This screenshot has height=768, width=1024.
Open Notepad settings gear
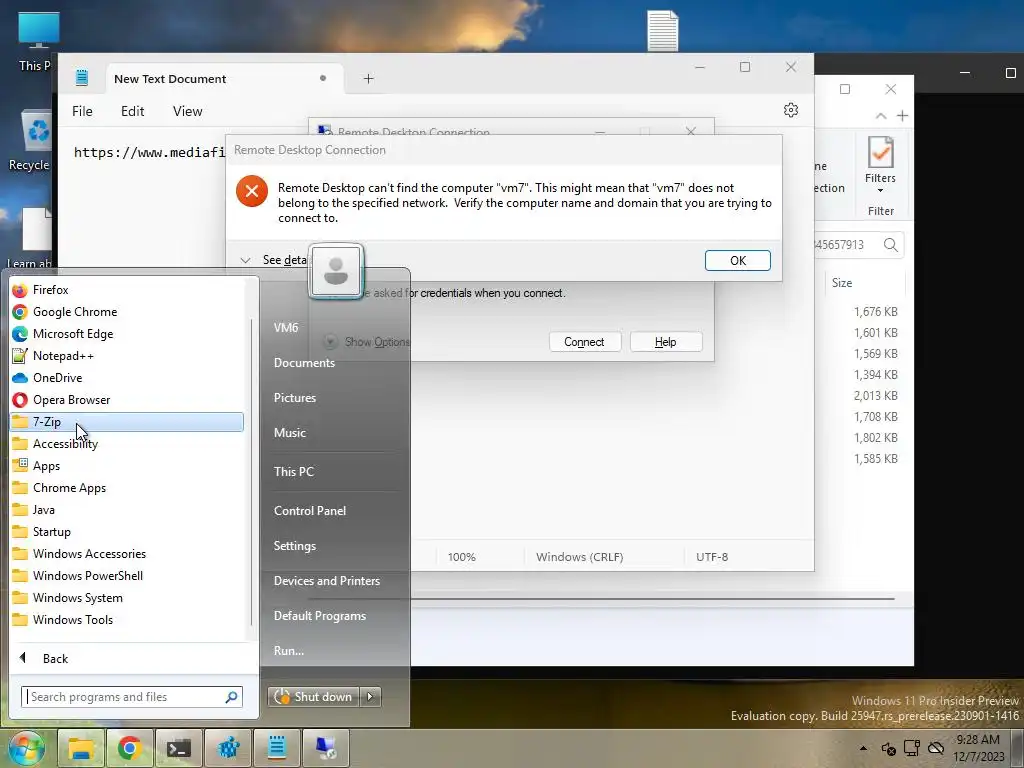pos(791,110)
